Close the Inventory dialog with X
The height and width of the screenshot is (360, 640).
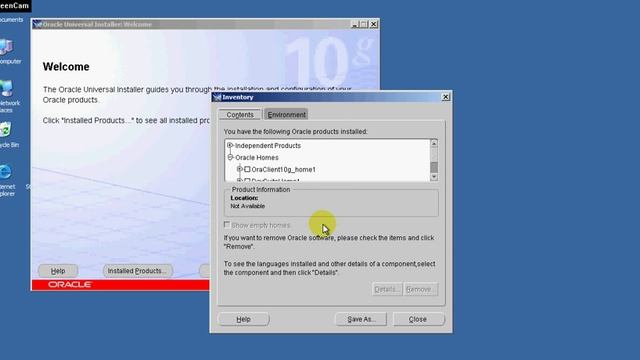click(x=445, y=97)
